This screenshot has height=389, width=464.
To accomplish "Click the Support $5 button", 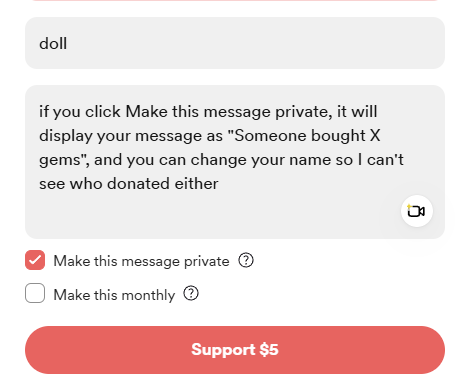I will point(235,350).
